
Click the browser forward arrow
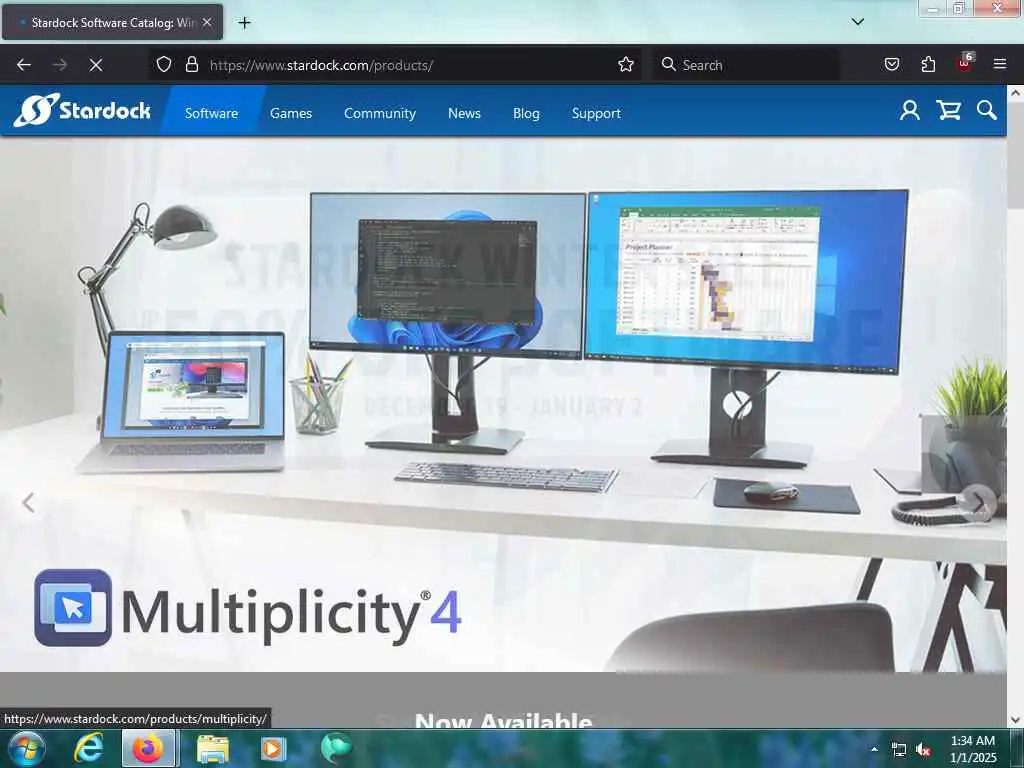coord(59,65)
